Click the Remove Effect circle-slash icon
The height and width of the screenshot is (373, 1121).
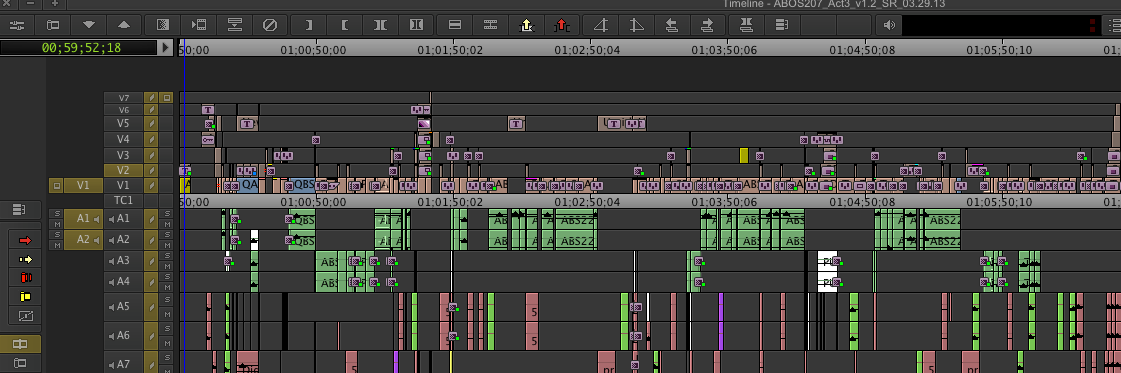point(270,25)
